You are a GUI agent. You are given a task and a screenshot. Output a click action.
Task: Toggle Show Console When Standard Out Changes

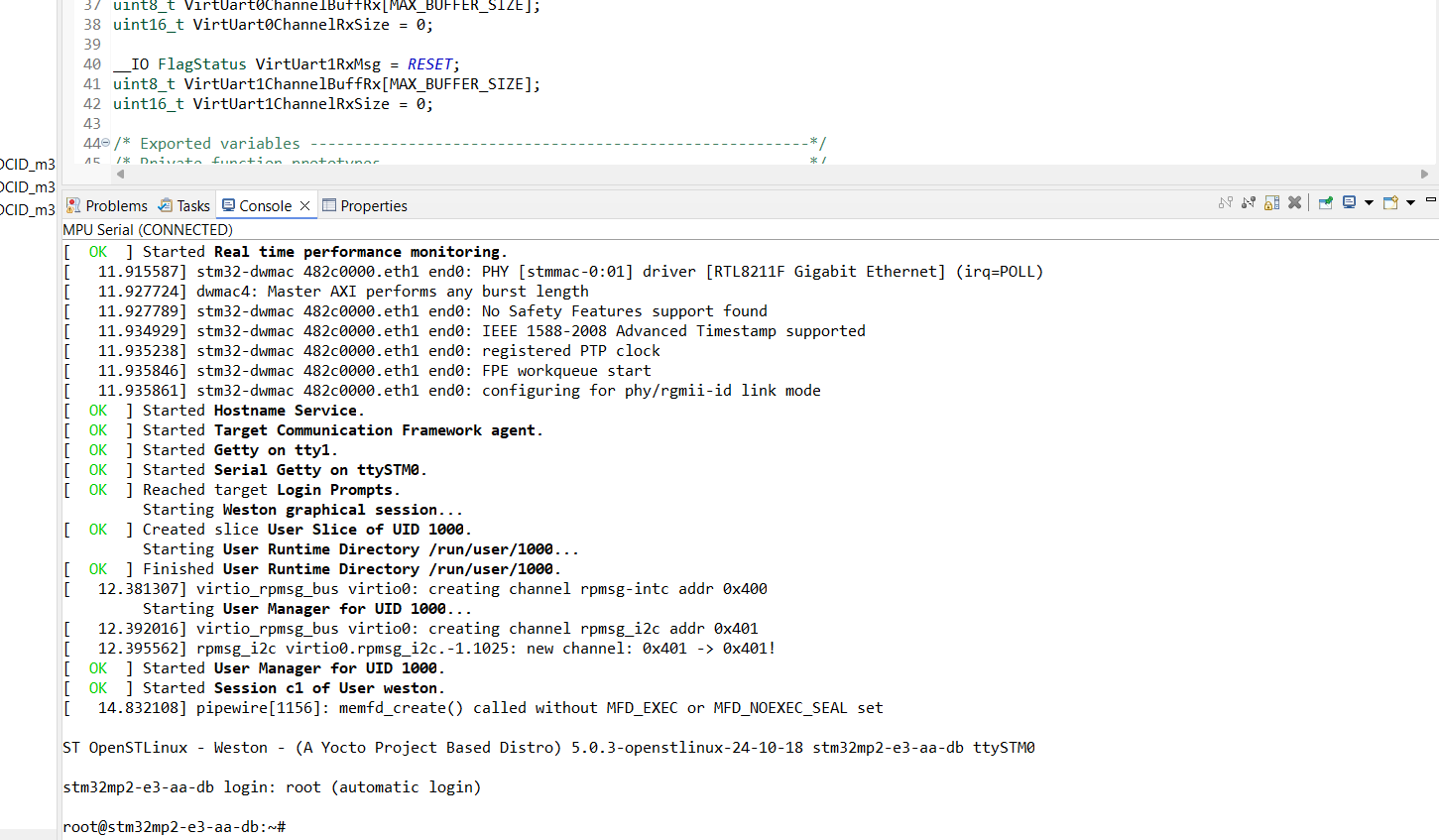click(x=1225, y=202)
